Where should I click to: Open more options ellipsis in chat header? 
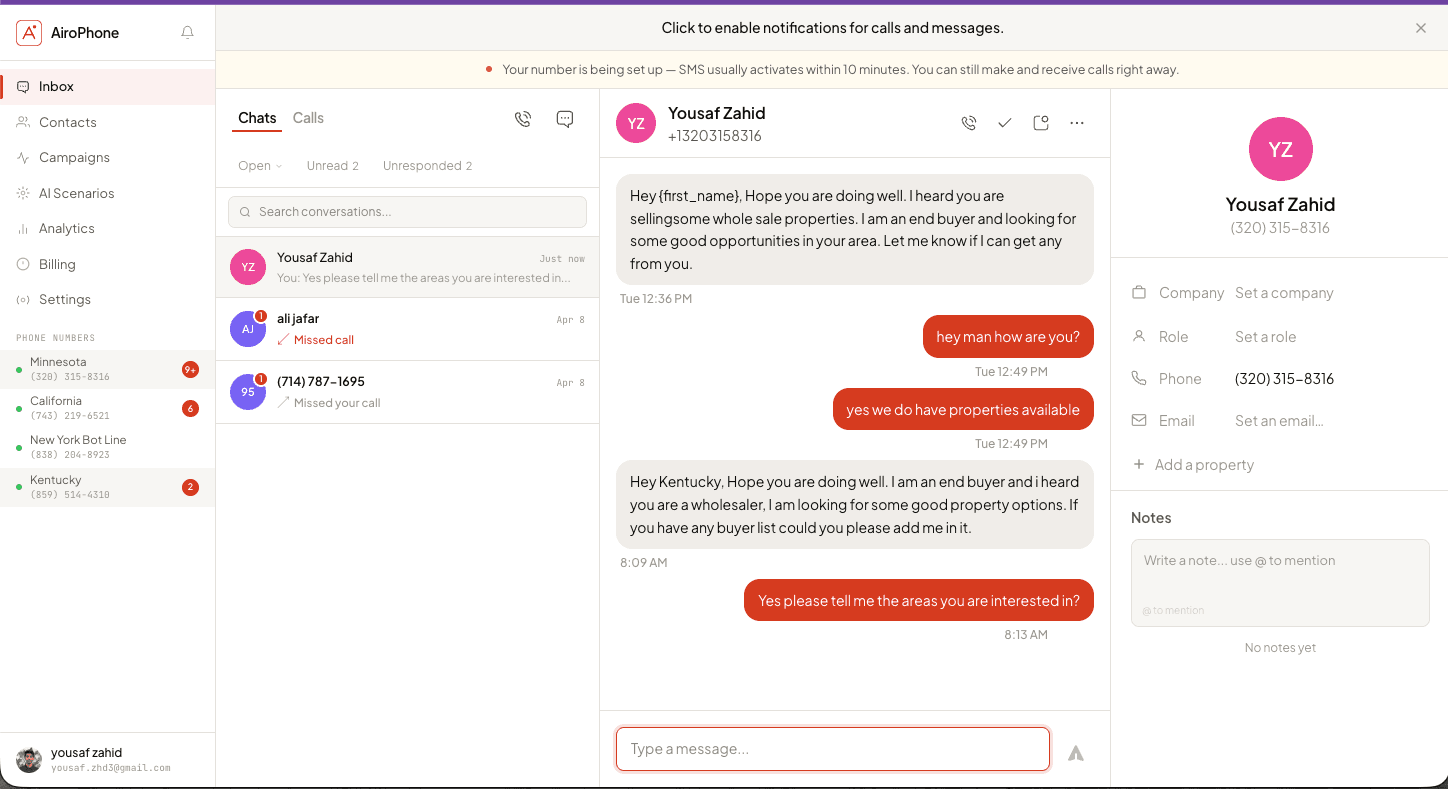[1077, 123]
